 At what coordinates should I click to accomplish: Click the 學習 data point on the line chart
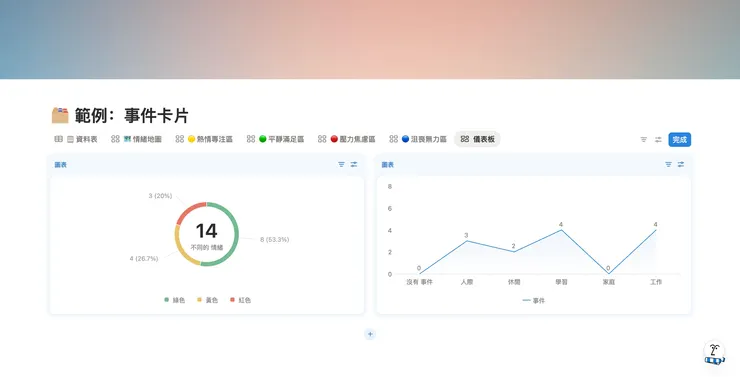(561, 230)
